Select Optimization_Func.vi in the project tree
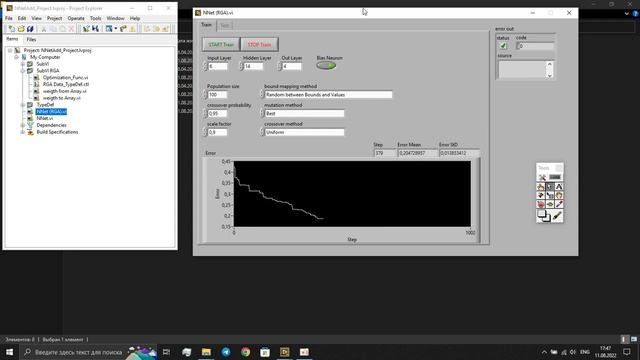This screenshot has height=360, width=640. [x=65, y=78]
